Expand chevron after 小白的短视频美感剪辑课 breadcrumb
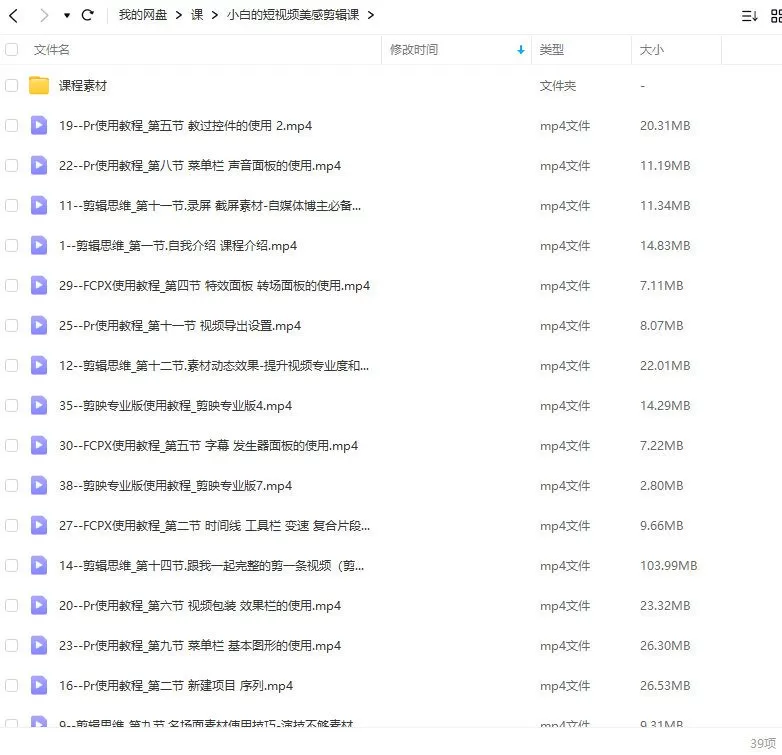This screenshot has width=782, height=755. pos(371,15)
